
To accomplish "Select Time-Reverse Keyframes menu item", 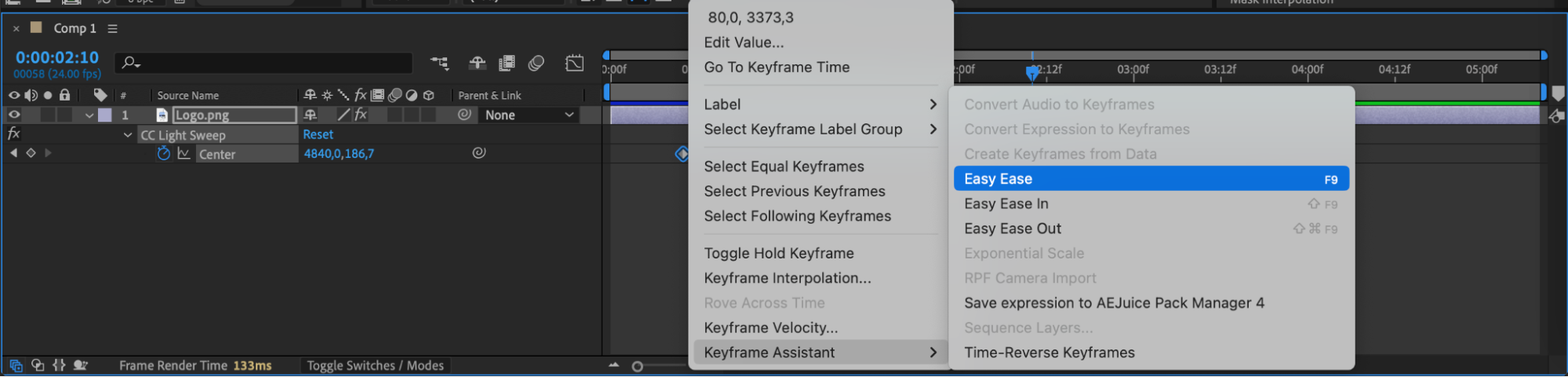I will click(x=1049, y=353).
